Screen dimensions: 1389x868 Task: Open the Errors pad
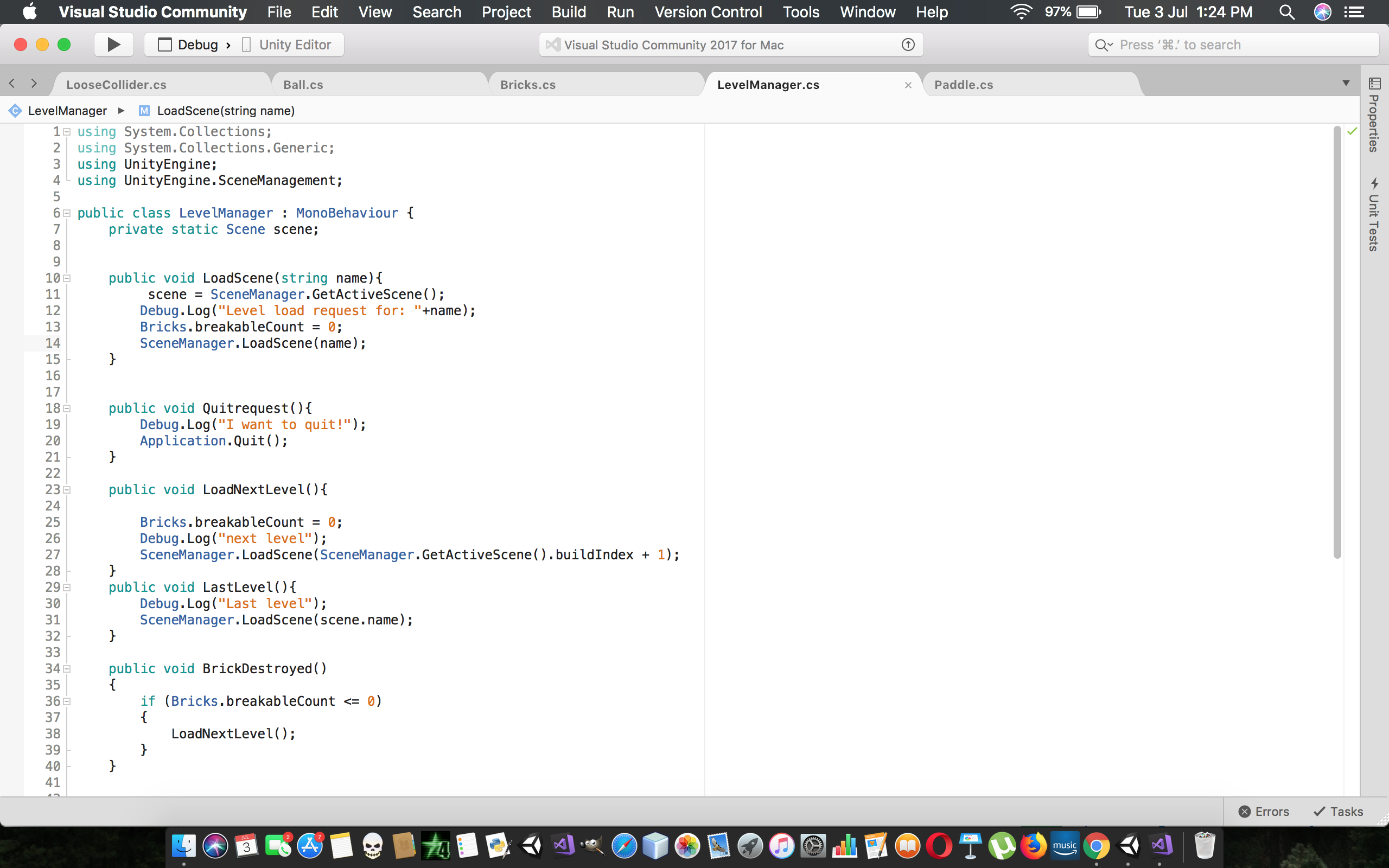click(x=1263, y=811)
